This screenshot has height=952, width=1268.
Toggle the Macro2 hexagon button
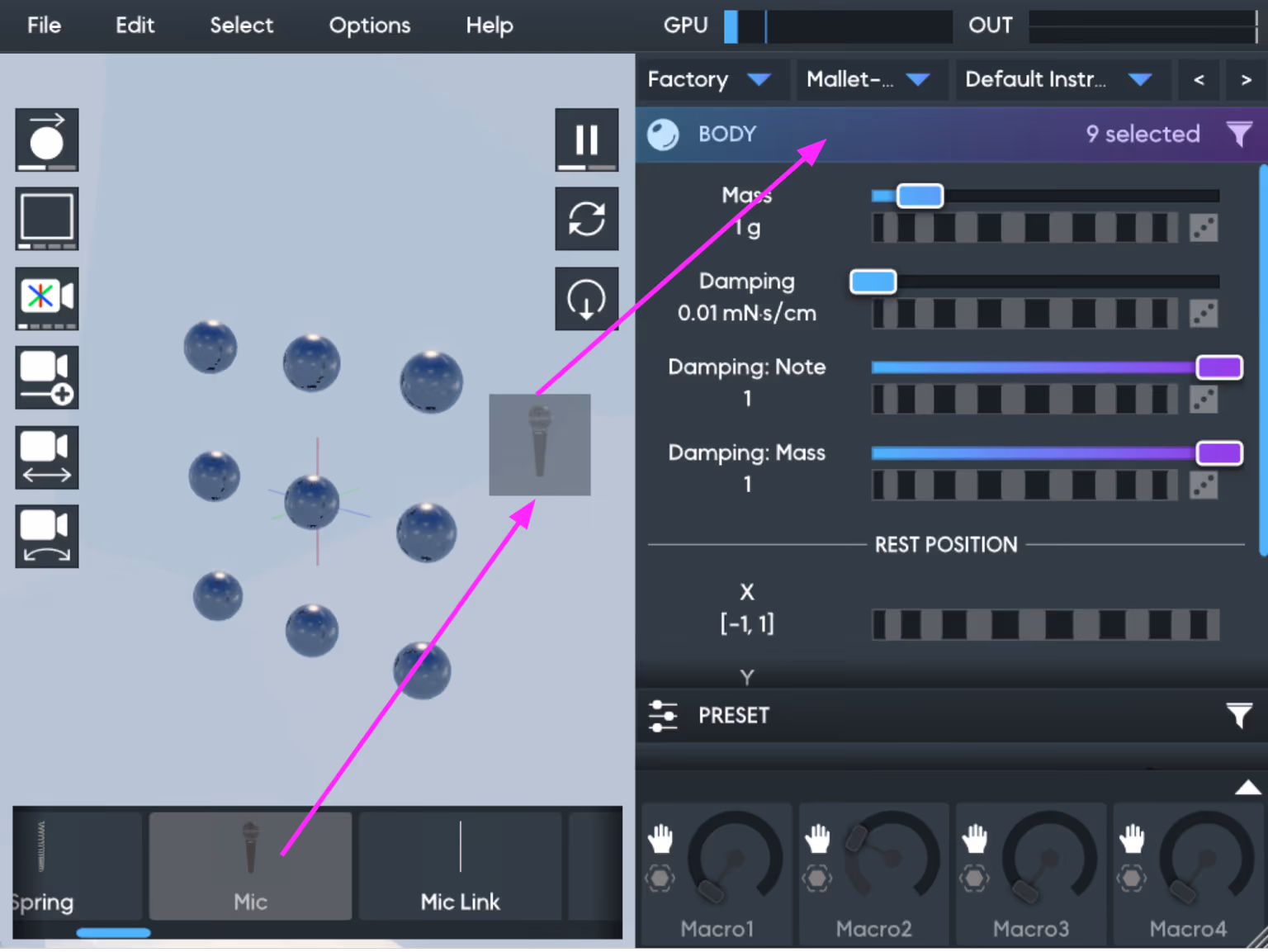[816, 878]
